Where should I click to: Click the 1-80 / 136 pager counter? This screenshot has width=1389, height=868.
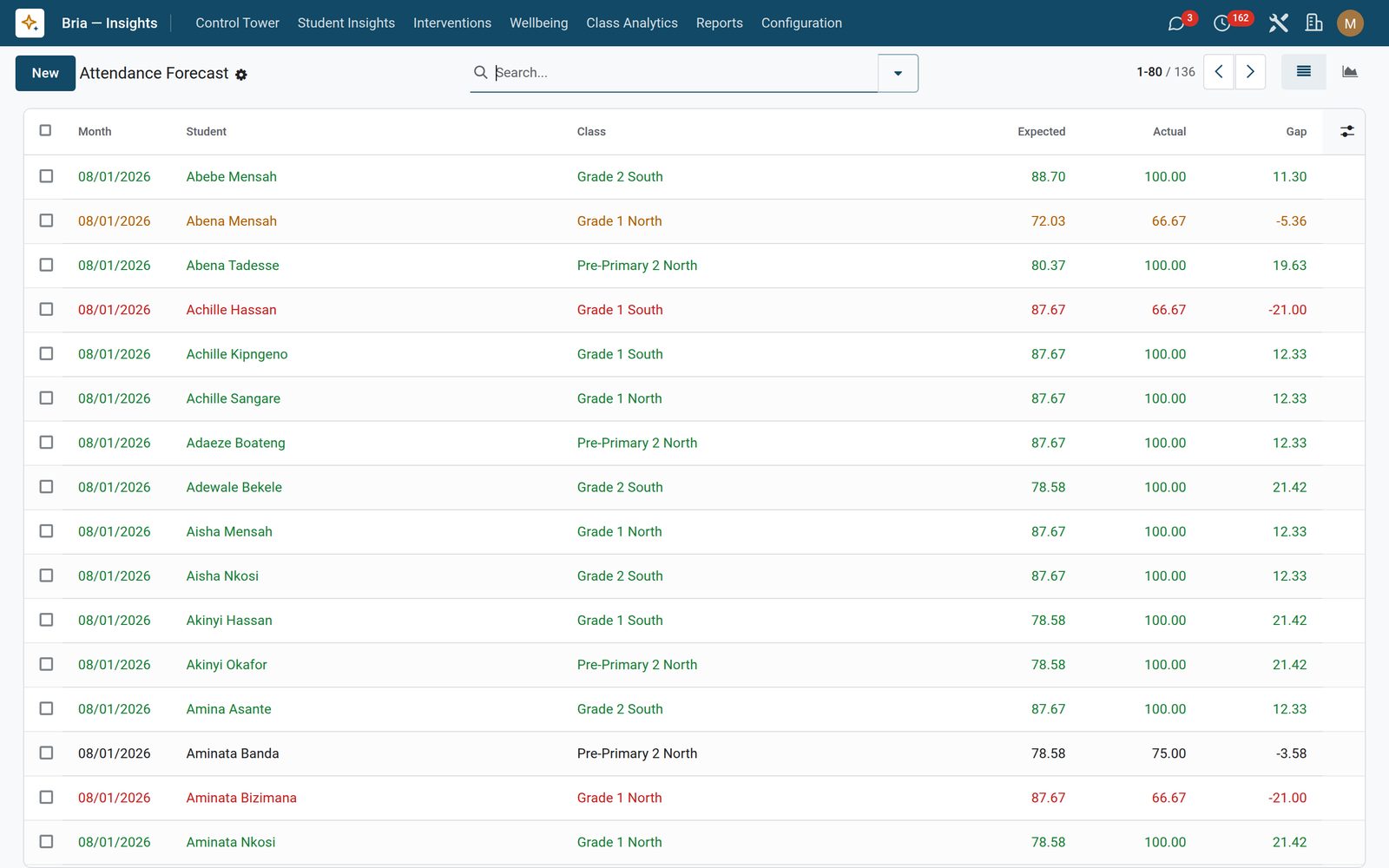point(1166,72)
